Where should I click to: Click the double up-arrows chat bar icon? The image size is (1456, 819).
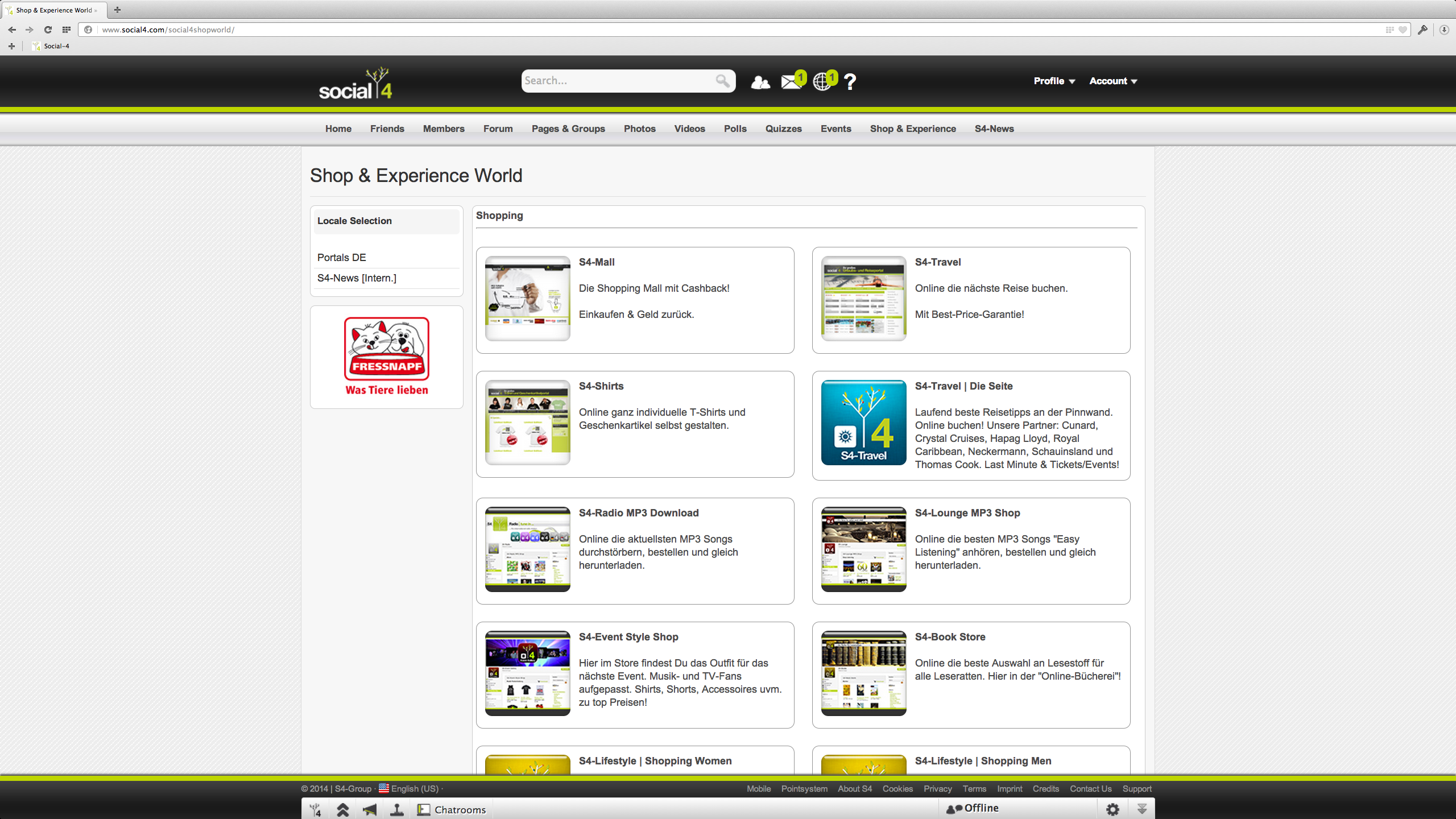[342, 809]
